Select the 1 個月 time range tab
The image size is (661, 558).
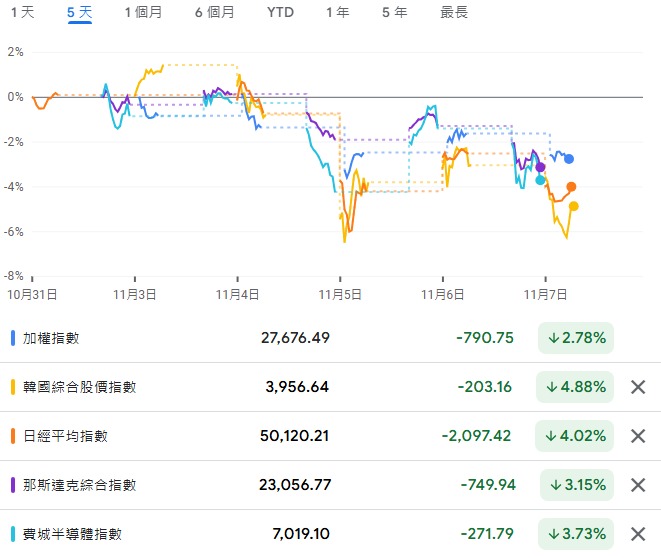click(143, 13)
